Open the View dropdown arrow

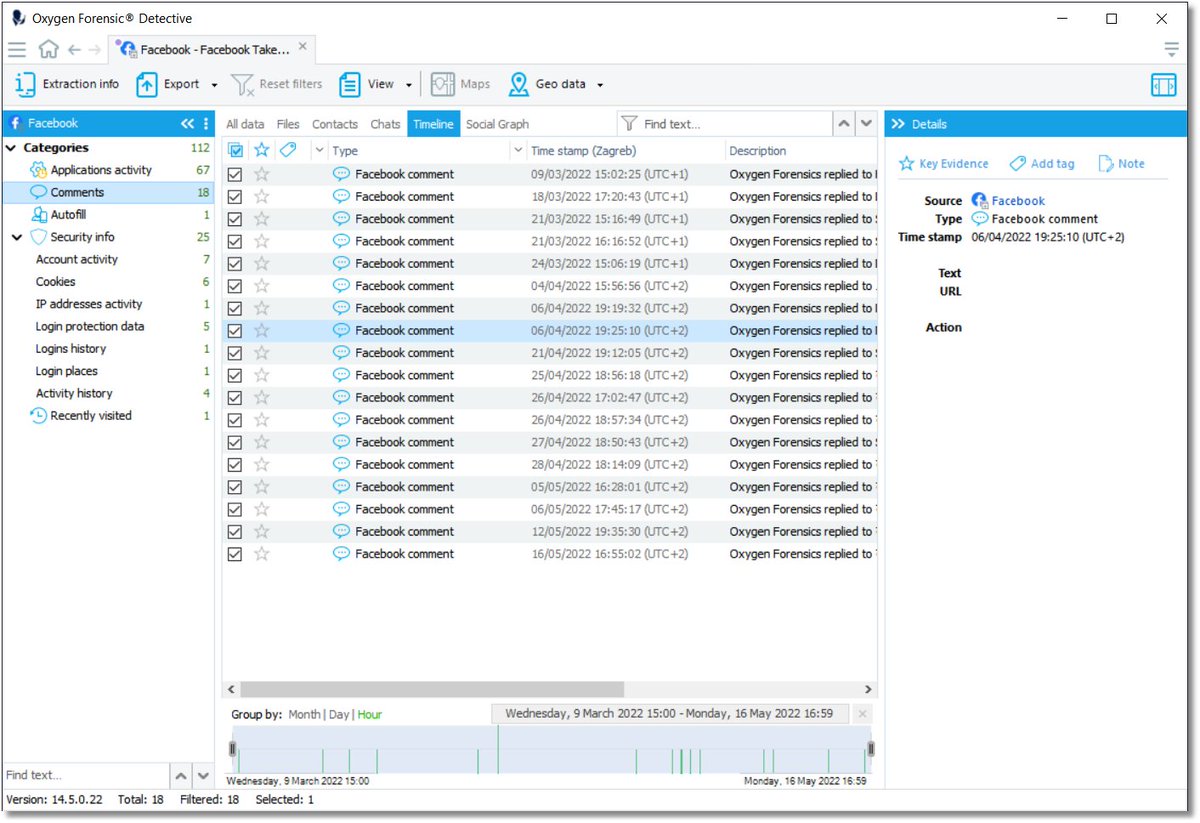tap(409, 86)
